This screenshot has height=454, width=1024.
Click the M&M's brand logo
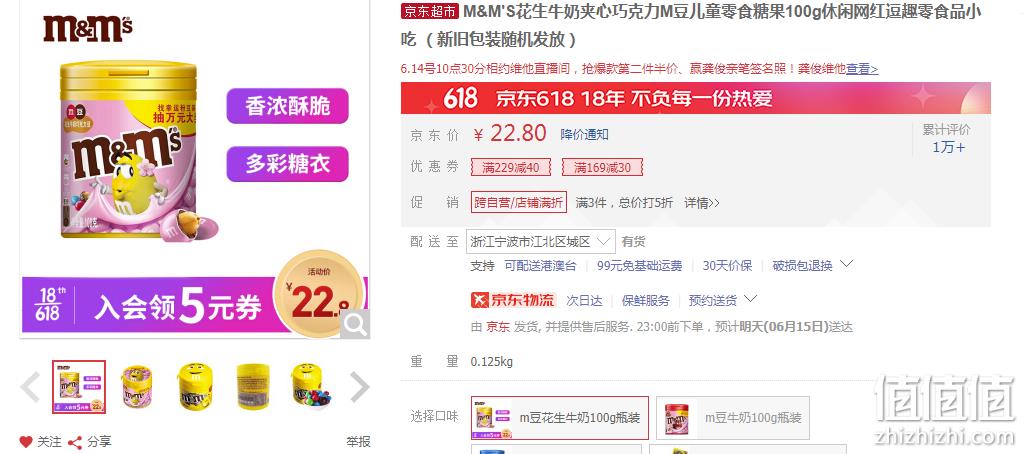(x=88, y=29)
